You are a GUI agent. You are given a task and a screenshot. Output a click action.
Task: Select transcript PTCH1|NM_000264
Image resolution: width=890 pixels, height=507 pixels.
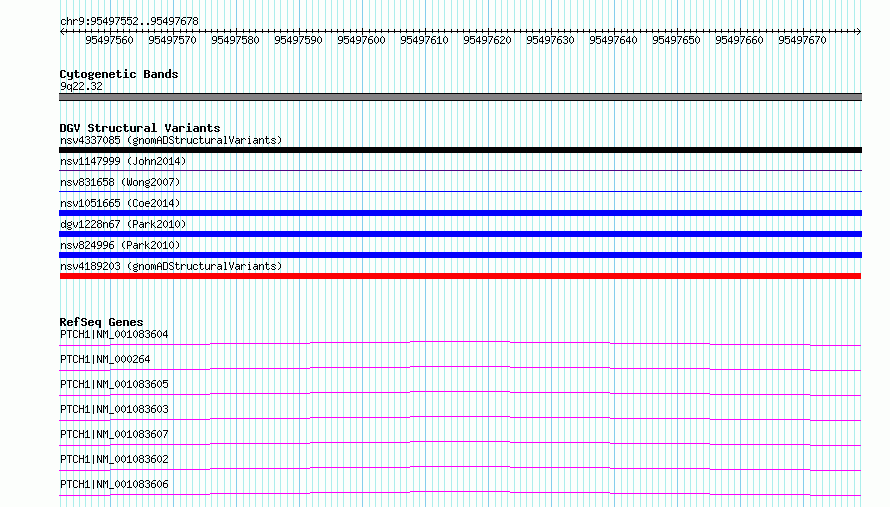pos(105,359)
